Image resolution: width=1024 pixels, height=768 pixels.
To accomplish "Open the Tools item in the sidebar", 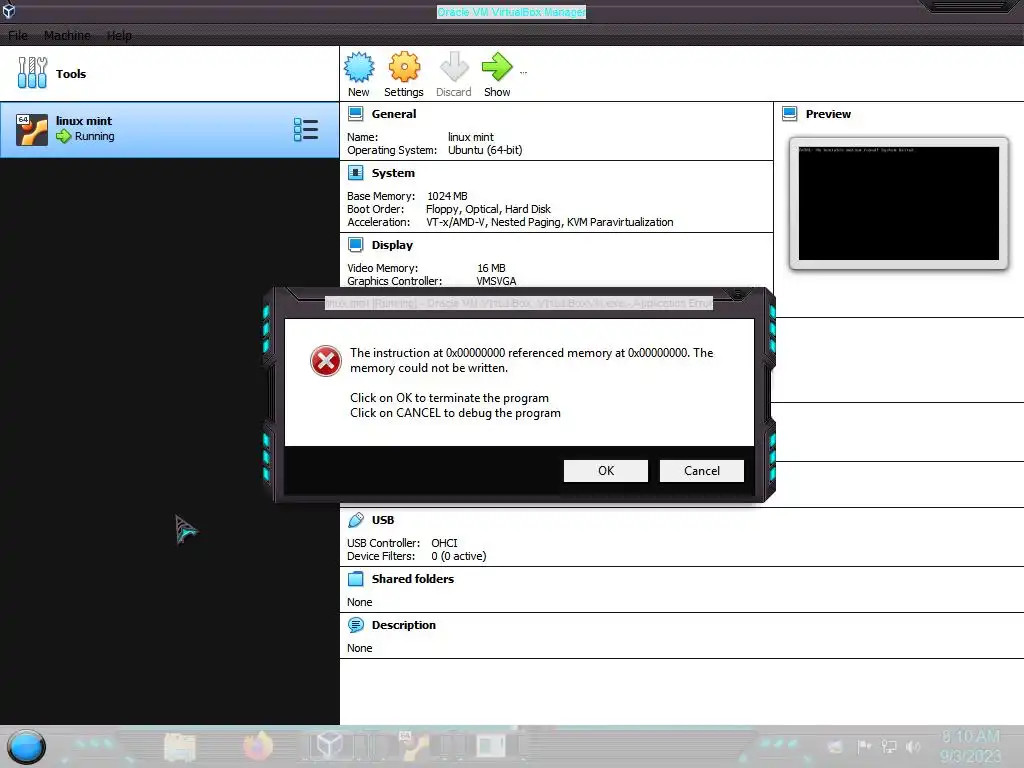I will coord(169,73).
